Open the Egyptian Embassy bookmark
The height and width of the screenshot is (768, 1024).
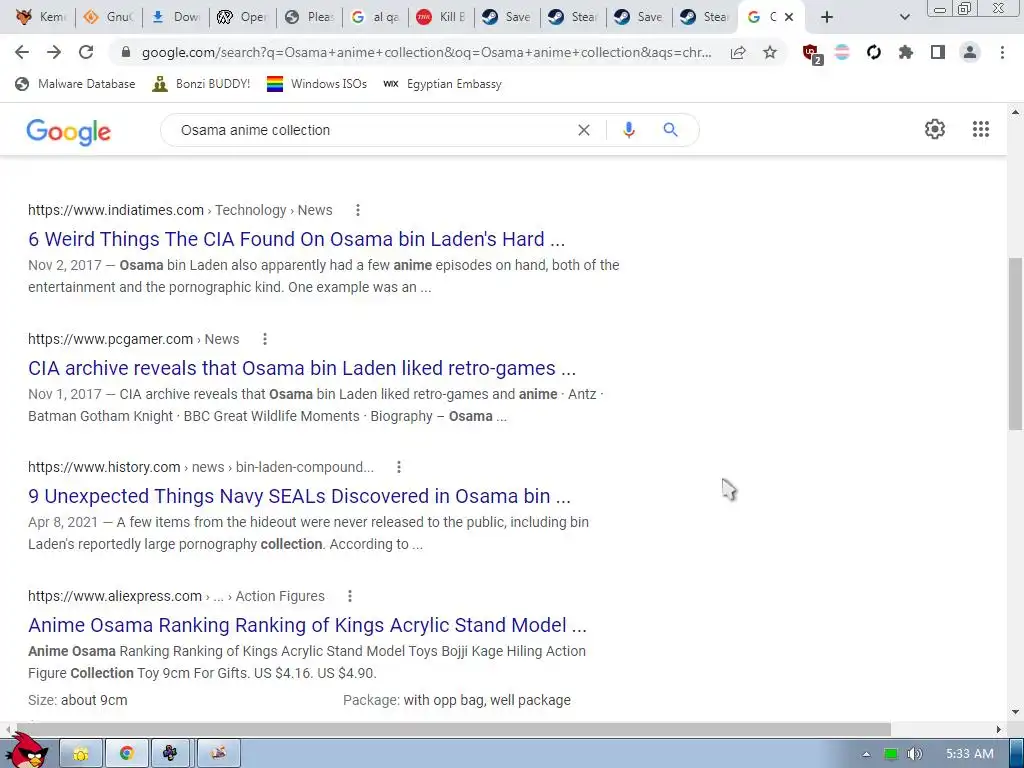click(442, 84)
